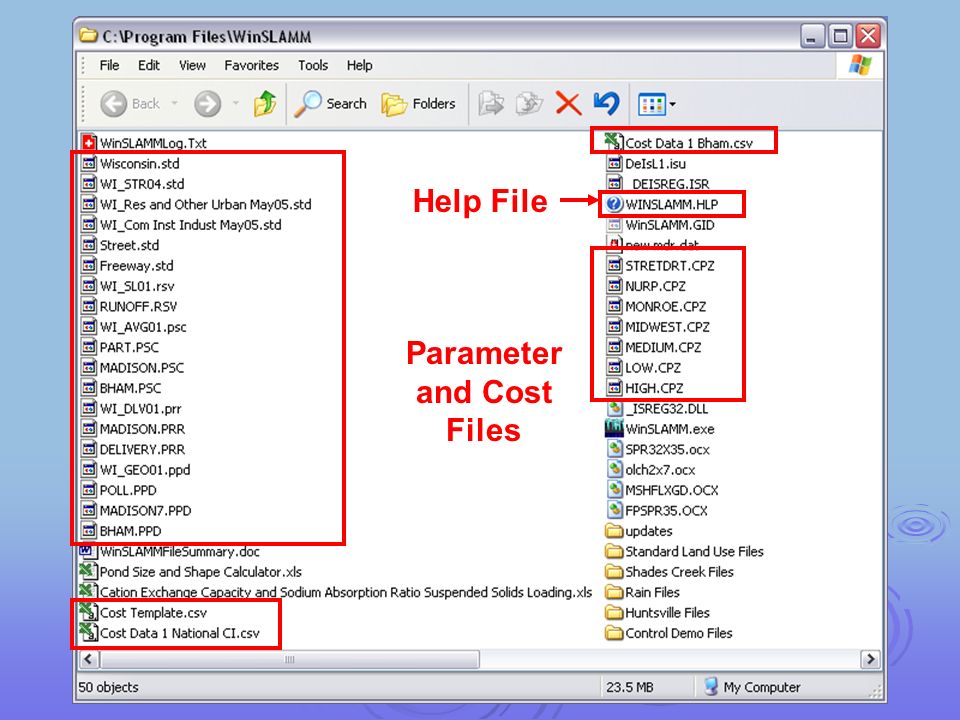Click the horizontal scrollbar thumb
The image size is (960, 720).
pyautogui.click(x=290, y=659)
